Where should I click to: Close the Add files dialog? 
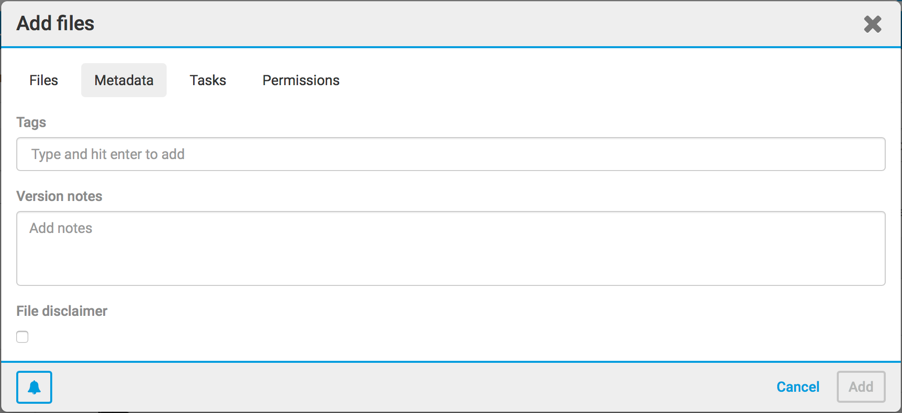[x=872, y=24]
